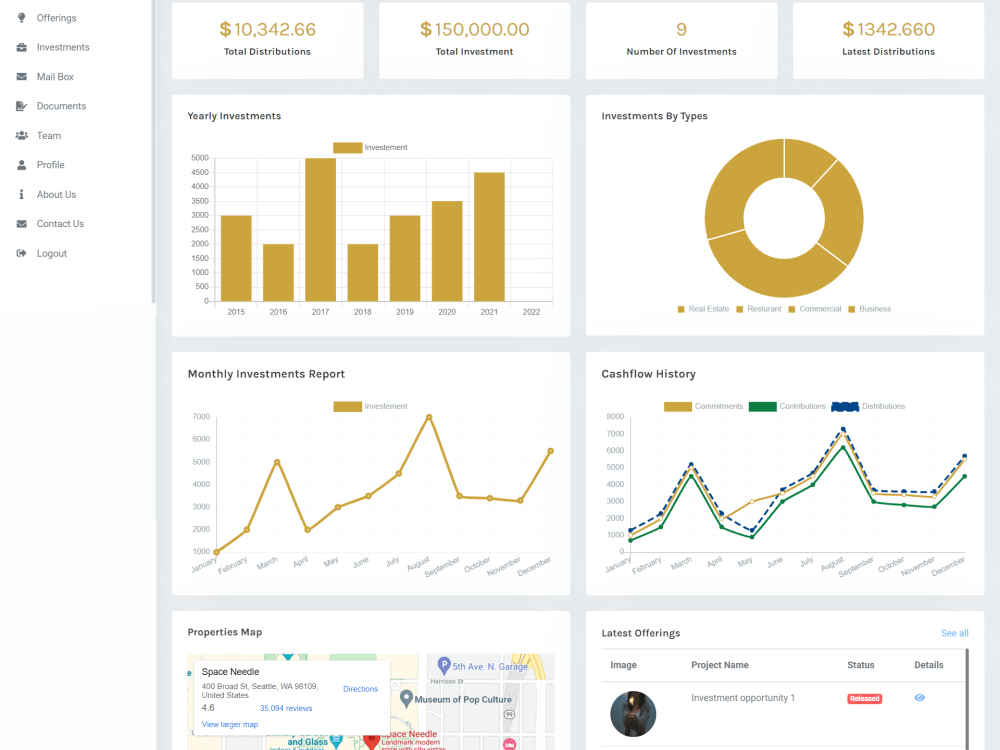Click the 2017 bar in Yearly Investments
The image size is (1000, 750).
tap(320, 230)
